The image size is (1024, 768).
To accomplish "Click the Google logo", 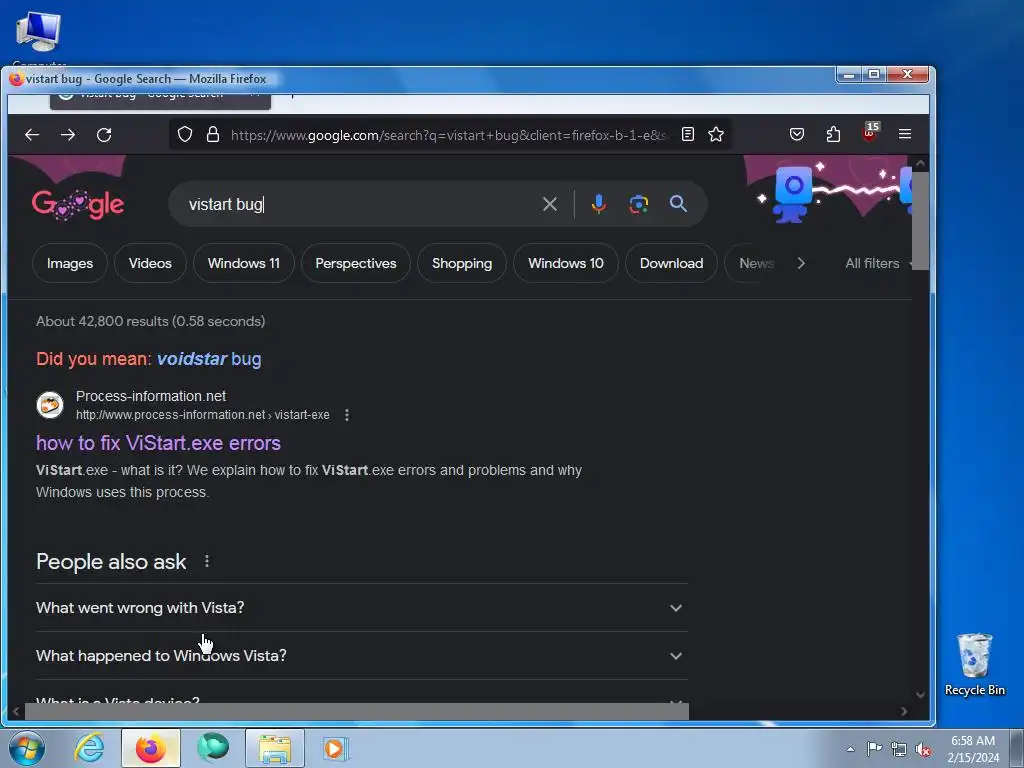I will click(x=78, y=204).
